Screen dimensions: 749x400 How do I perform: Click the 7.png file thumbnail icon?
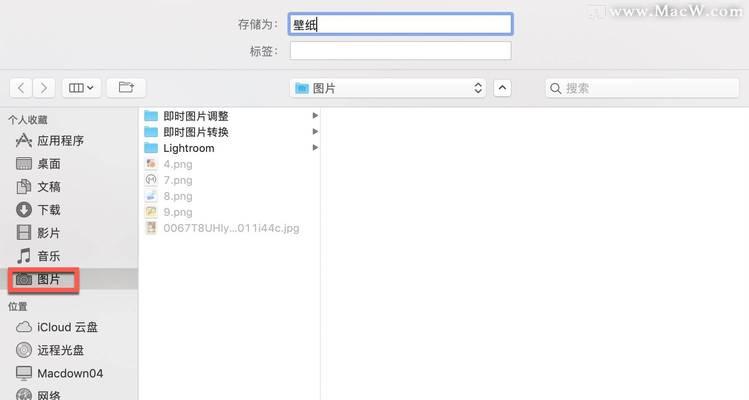pos(151,180)
